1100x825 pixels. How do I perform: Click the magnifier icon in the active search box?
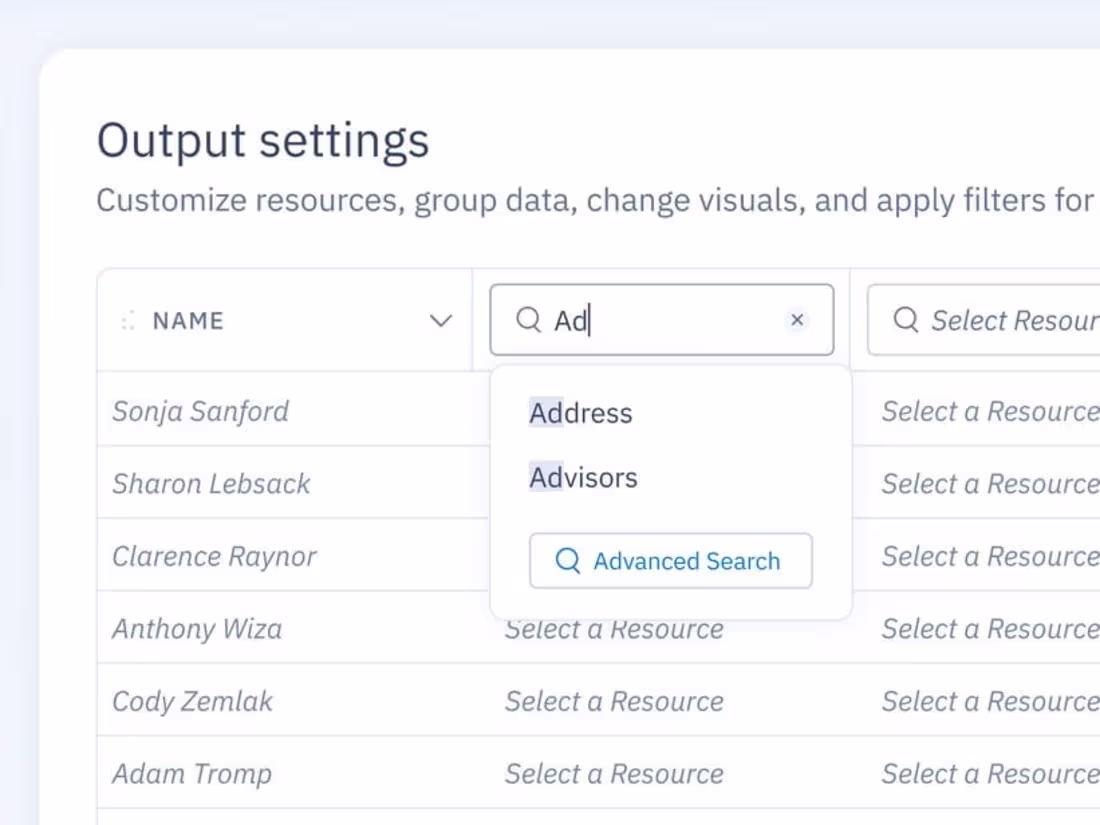pyautogui.click(x=527, y=319)
